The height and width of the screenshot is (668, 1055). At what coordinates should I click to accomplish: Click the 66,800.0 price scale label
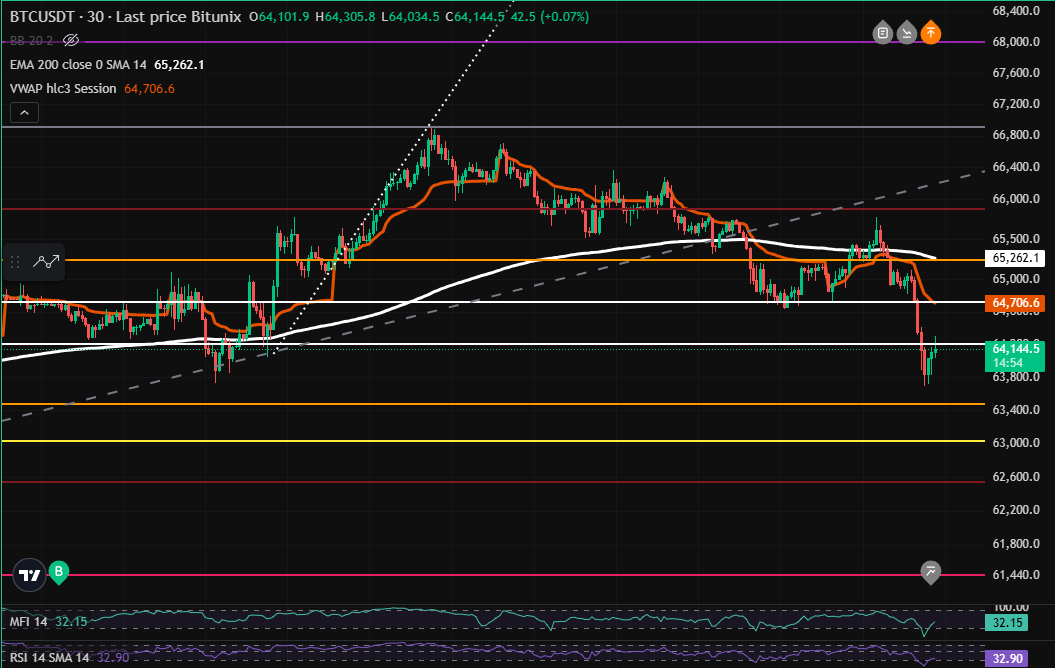pyautogui.click(x=1016, y=135)
